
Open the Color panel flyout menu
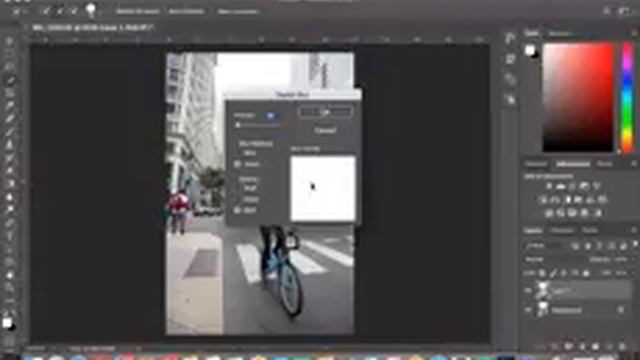click(x=634, y=33)
